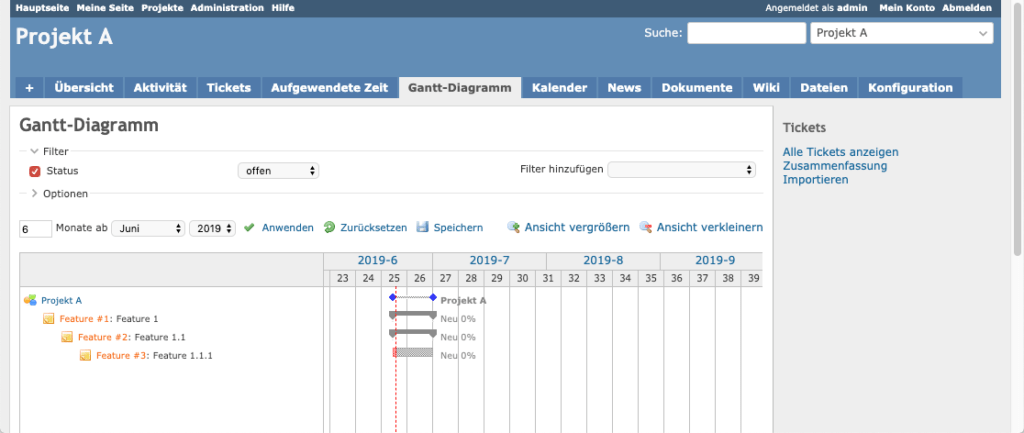This screenshot has width=1024, height=433.
Task: Click the ticket icon beside Feature #1
Action: 48,319
